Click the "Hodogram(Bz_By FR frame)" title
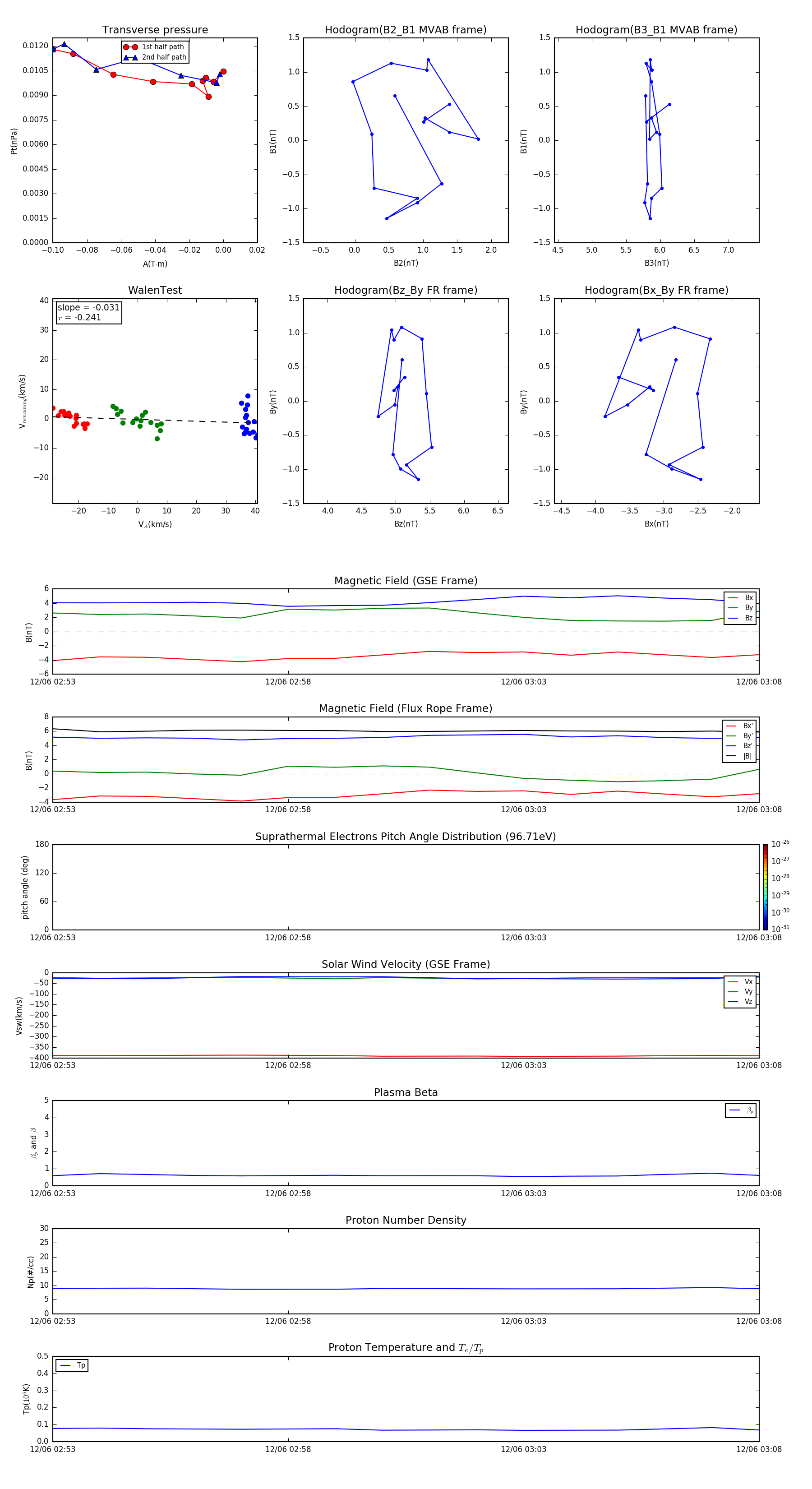This screenshot has width=812, height=1489. coord(406,290)
